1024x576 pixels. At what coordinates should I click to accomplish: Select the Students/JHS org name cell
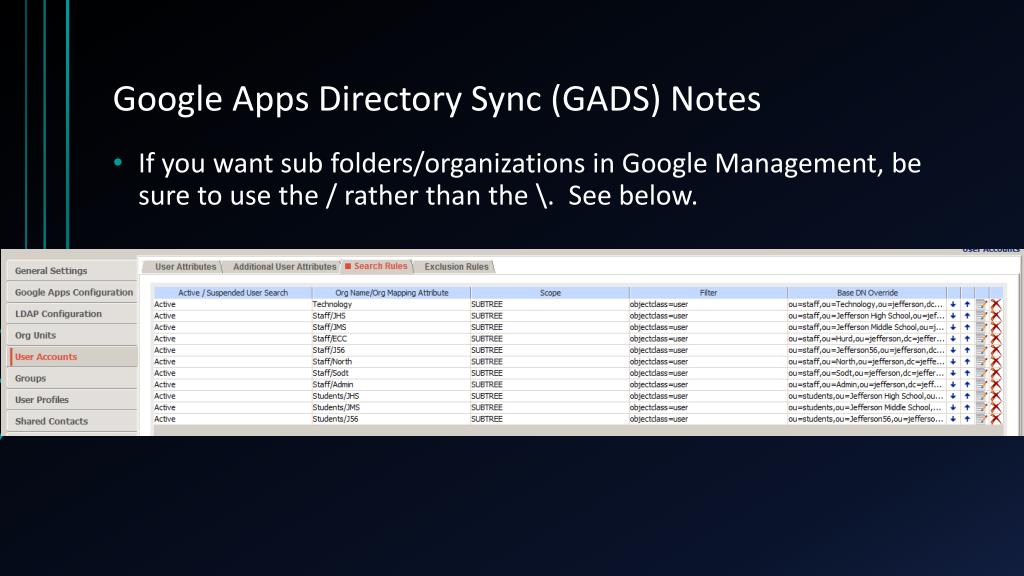point(391,396)
